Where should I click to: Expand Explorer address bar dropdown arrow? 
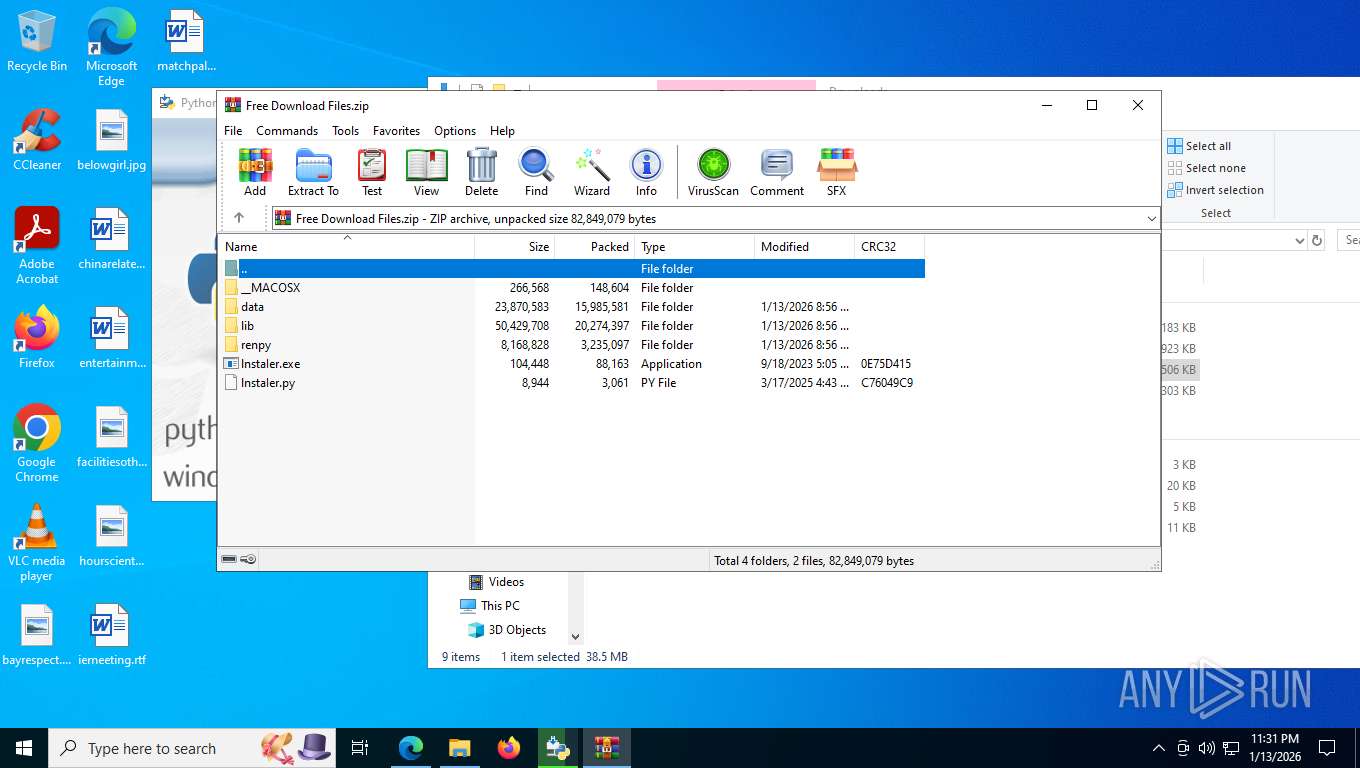coord(1300,240)
